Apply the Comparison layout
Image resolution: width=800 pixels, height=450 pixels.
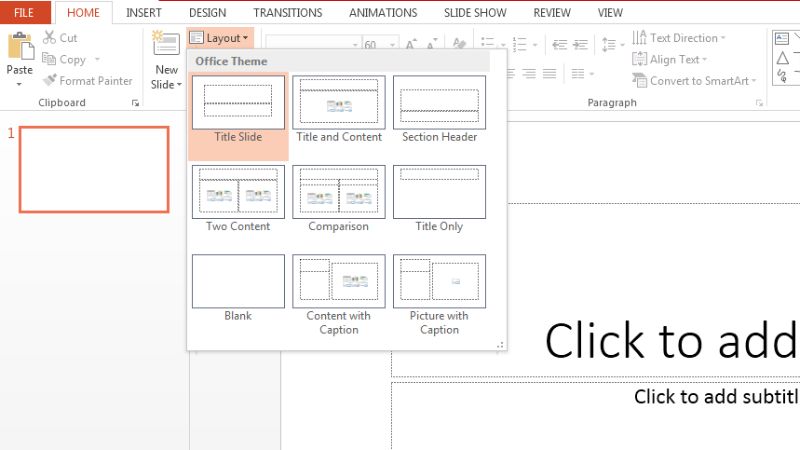[x=339, y=199]
